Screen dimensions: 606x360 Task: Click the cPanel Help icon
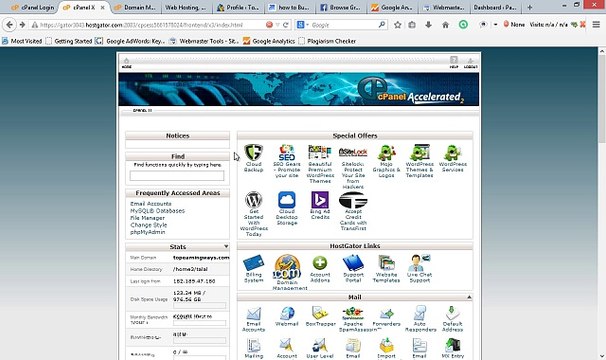tap(454, 62)
